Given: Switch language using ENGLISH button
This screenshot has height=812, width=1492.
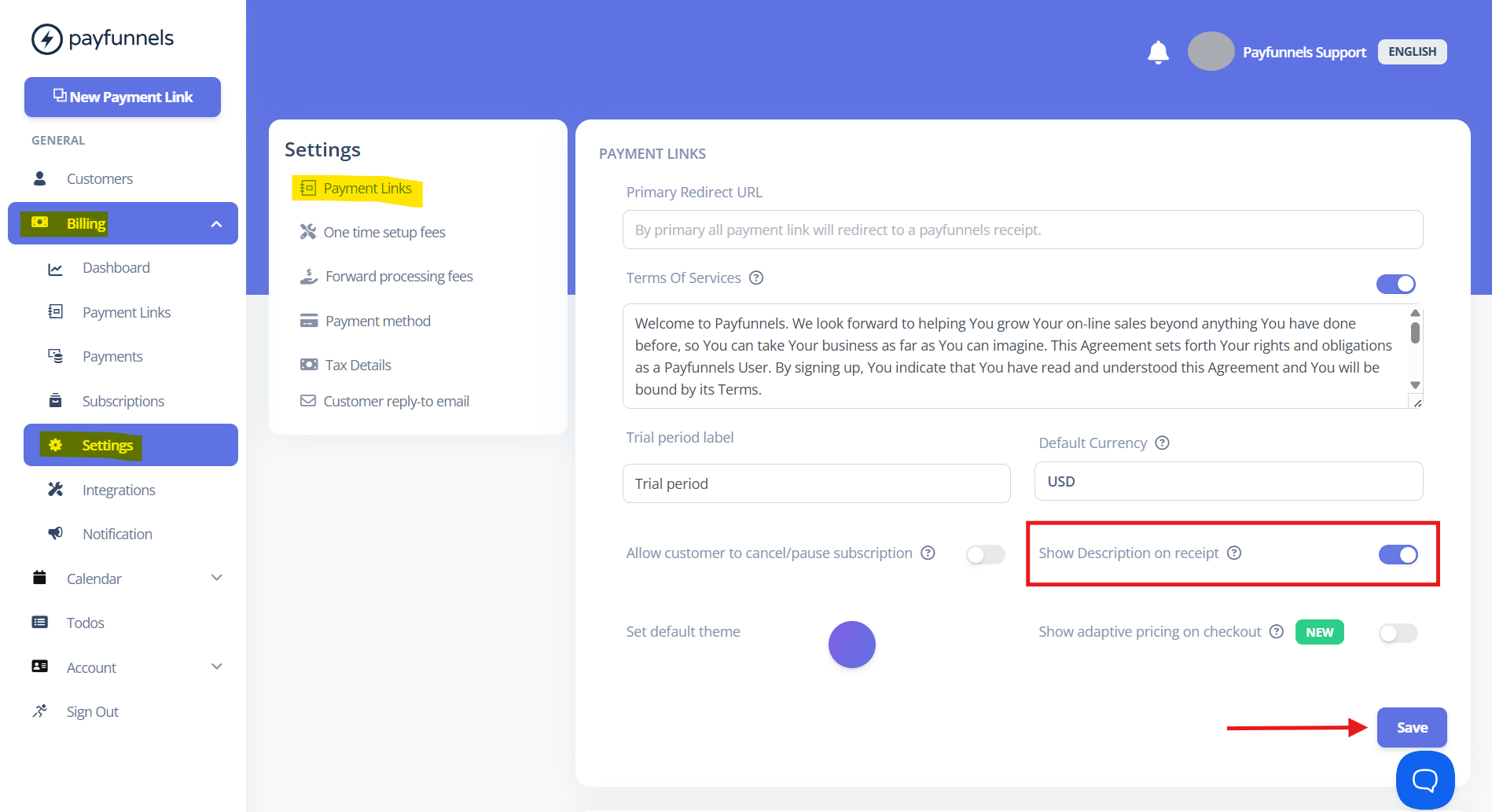Looking at the screenshot, I should click(x=1412, y=52).
